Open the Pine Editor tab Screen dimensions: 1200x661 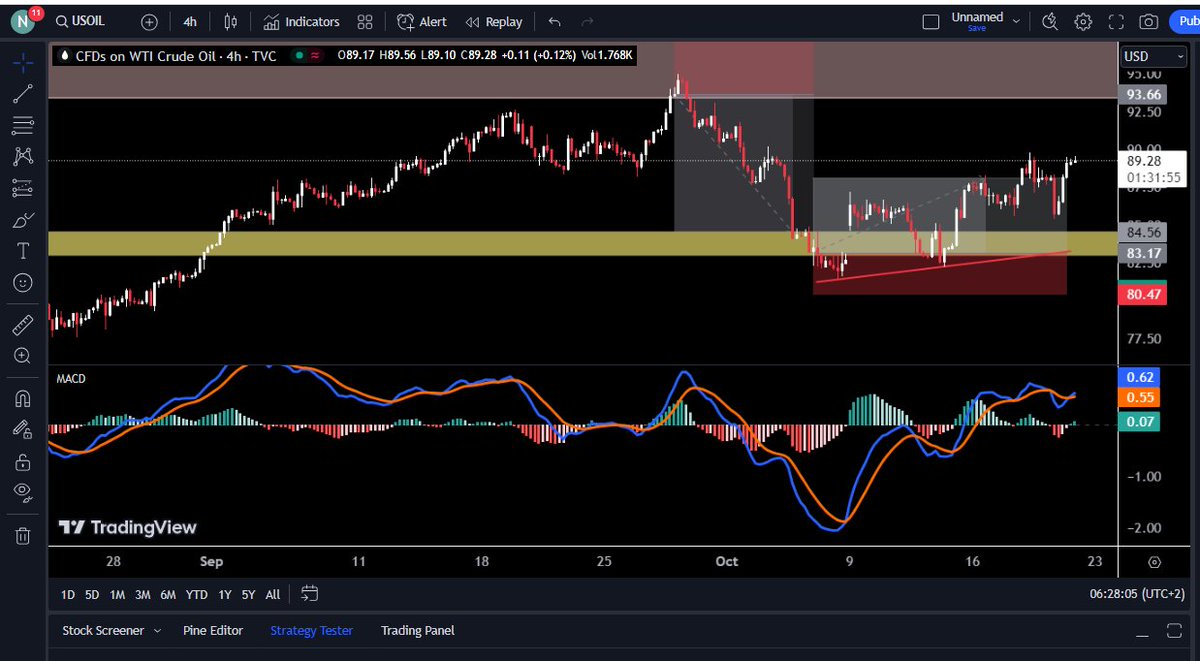coord(215,630)
